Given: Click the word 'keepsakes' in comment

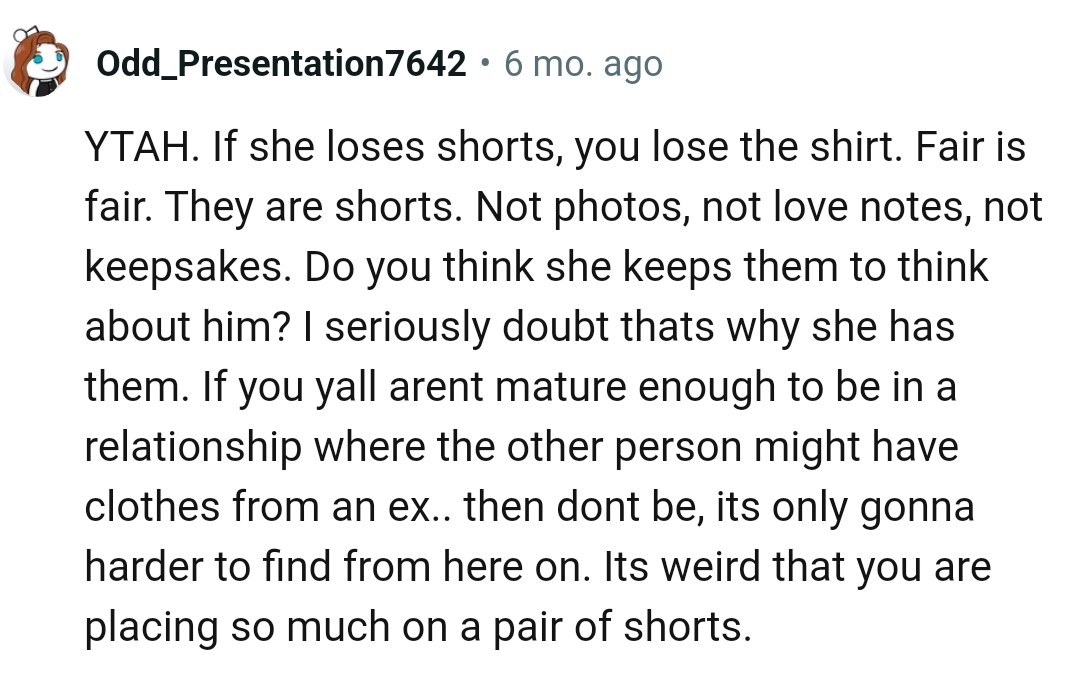Looking at the screenshot, I should [x=184, y=266].
